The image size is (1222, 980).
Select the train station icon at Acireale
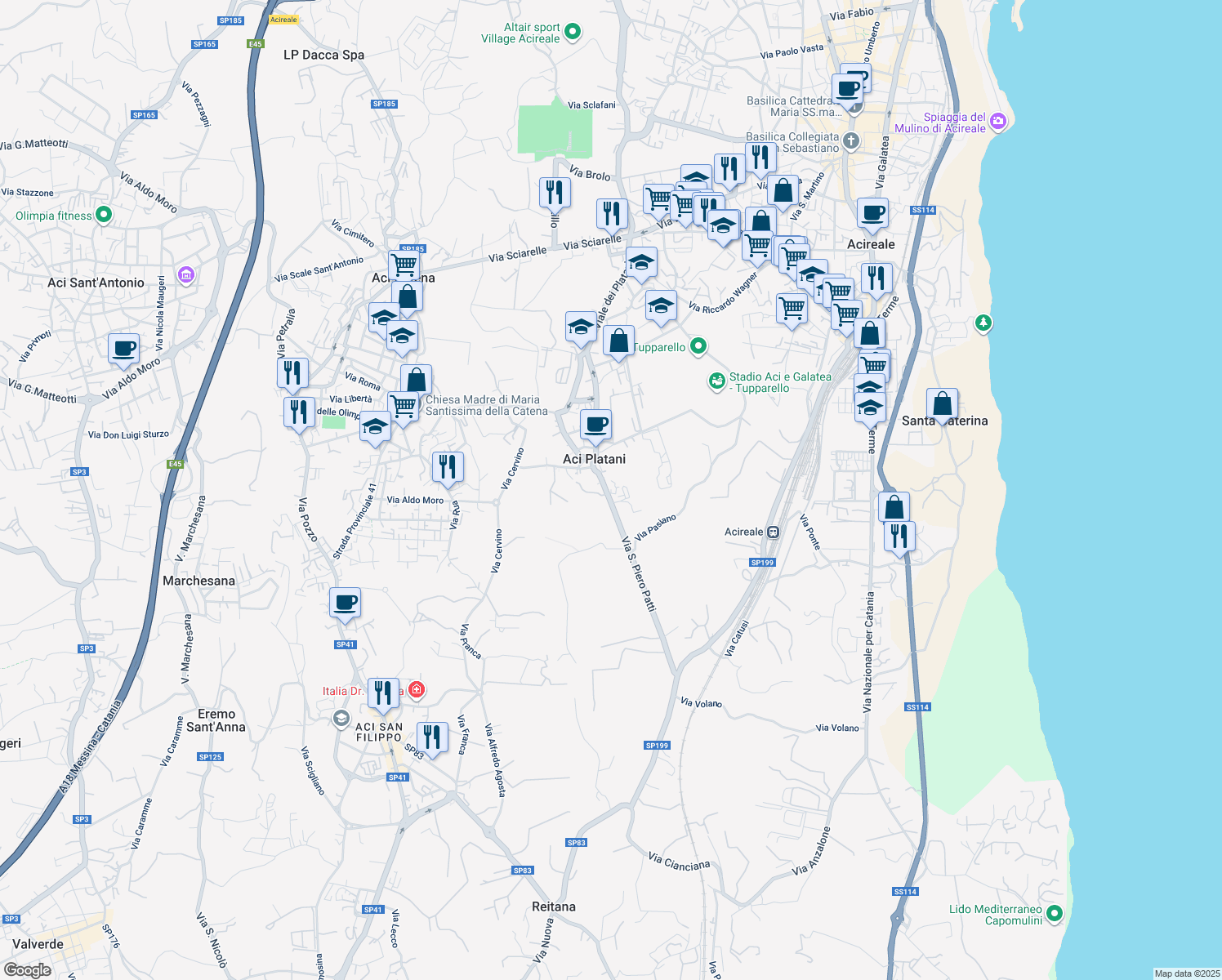774,532
